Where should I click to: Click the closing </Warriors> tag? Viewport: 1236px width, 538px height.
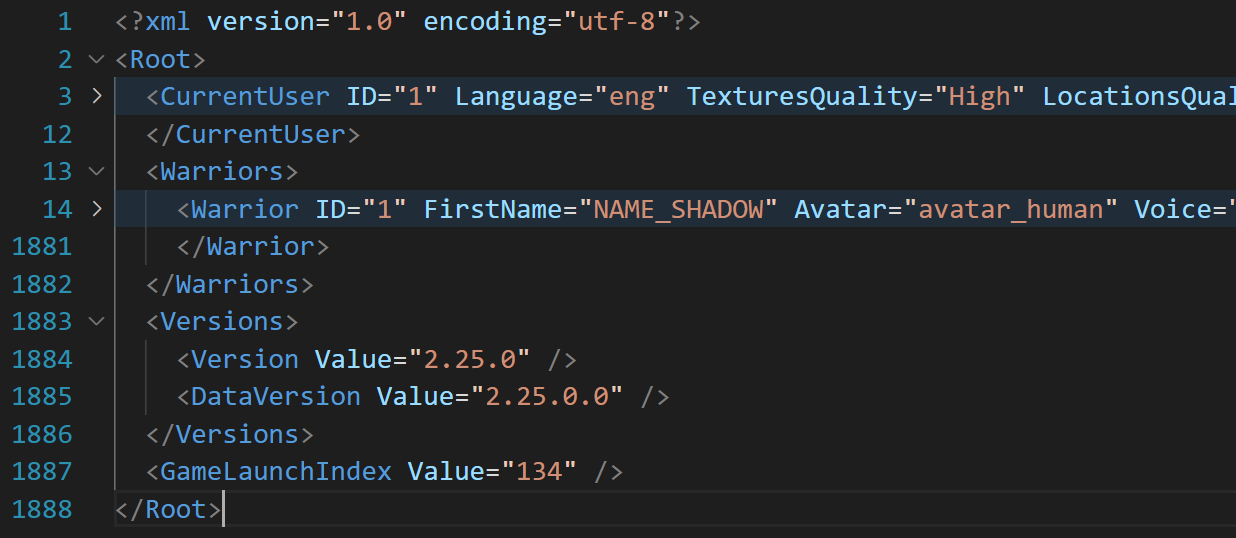(x=229, y=284)
